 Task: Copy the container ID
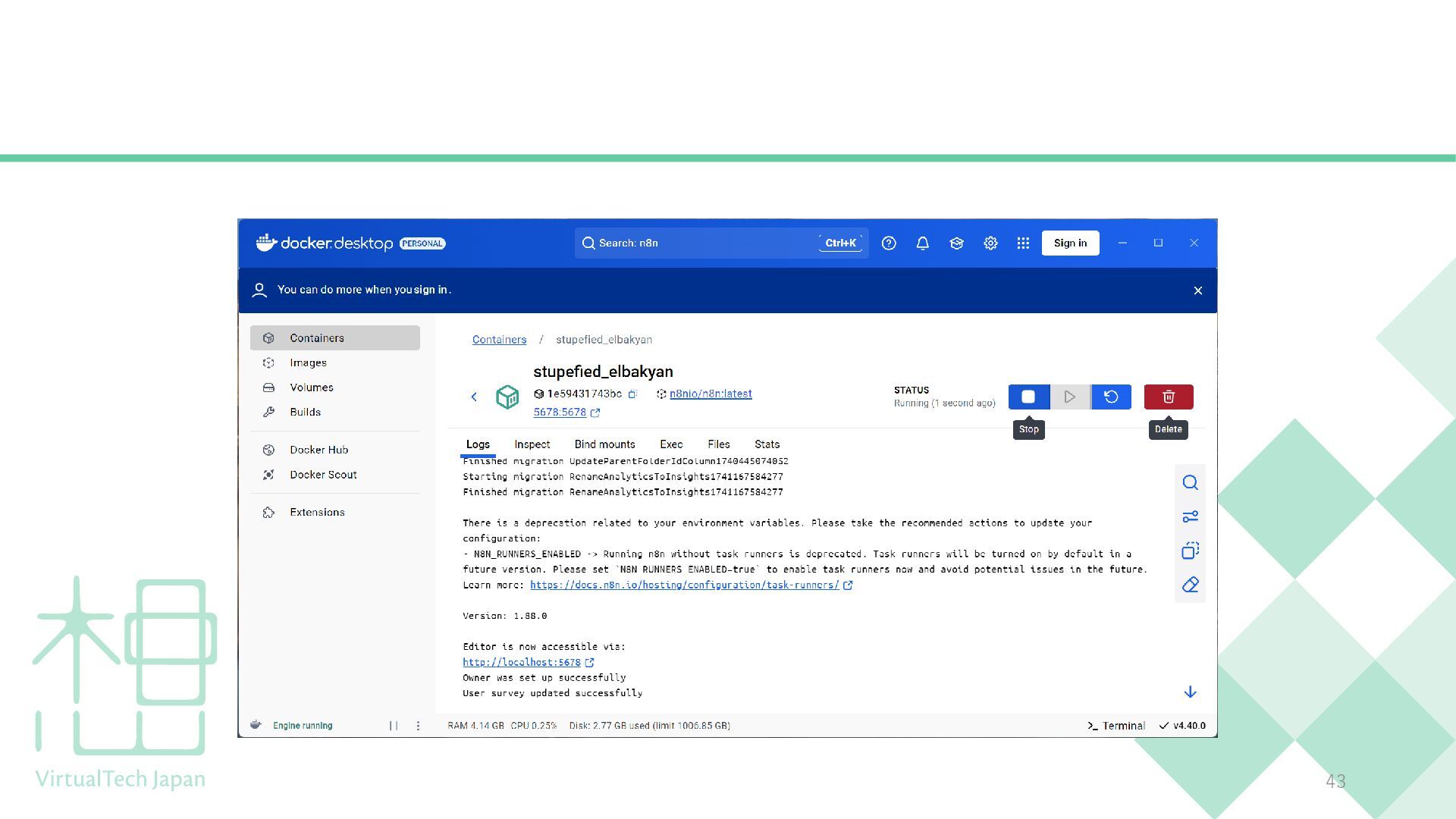pyautogui.click(x=632, y=394)
